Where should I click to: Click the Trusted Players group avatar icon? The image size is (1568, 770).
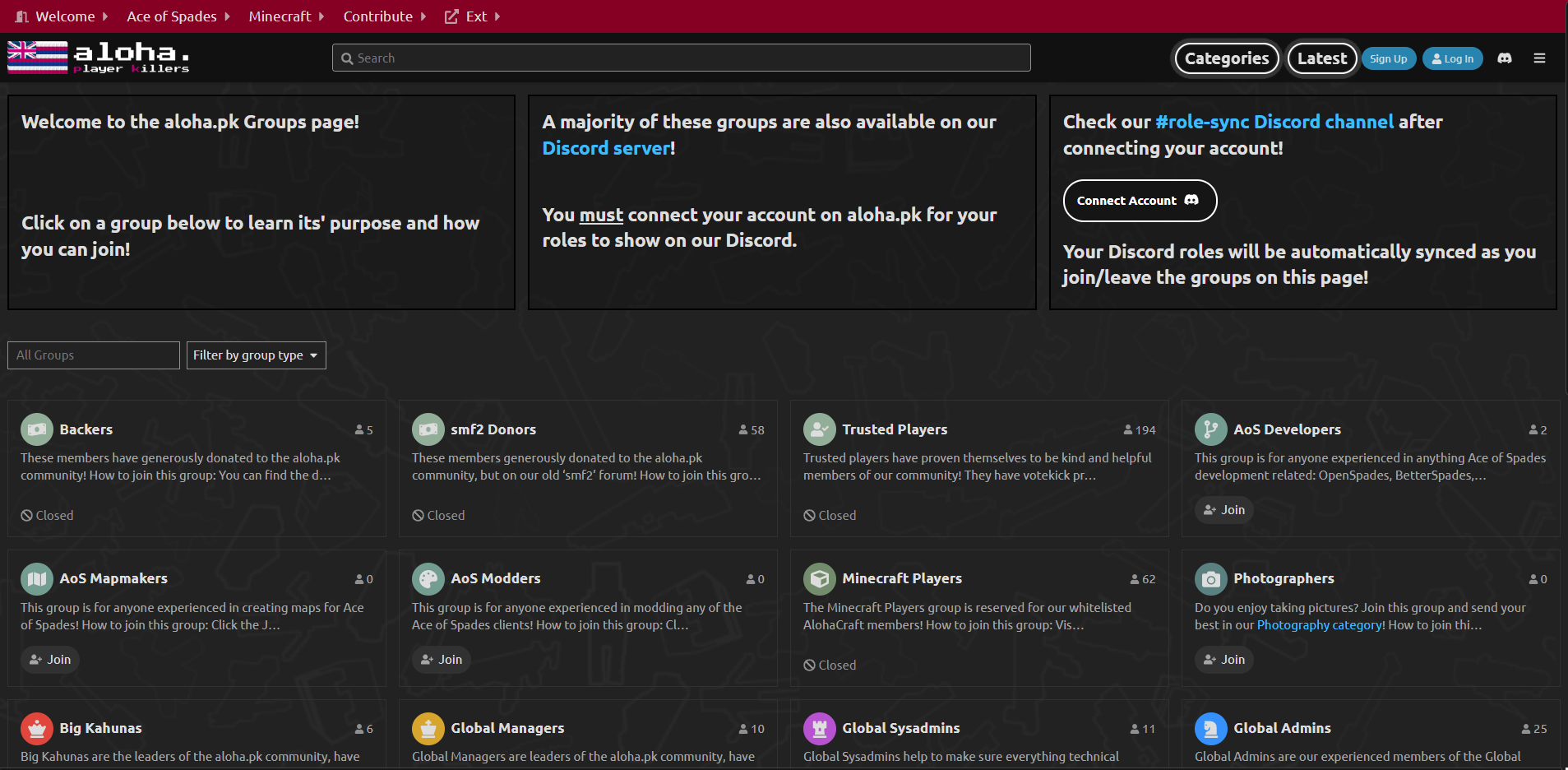[819, 429]
